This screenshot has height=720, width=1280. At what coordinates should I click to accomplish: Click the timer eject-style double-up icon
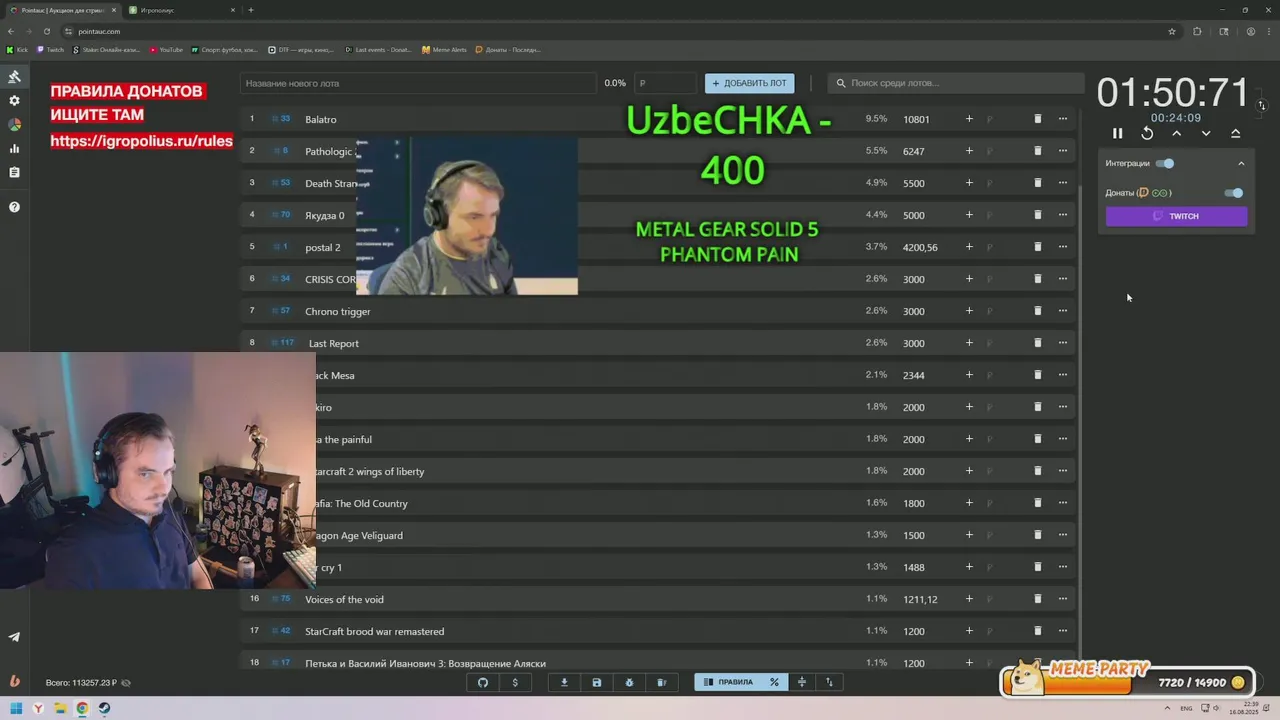[x=1236, y=133]
